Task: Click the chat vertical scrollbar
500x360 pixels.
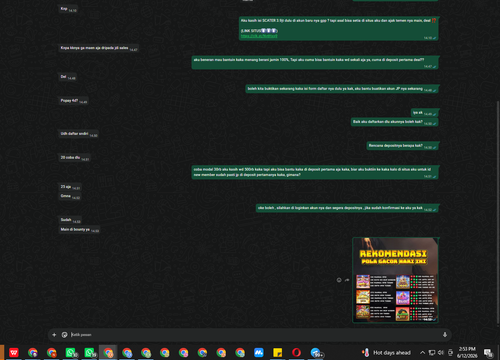Action: [498, 210]
